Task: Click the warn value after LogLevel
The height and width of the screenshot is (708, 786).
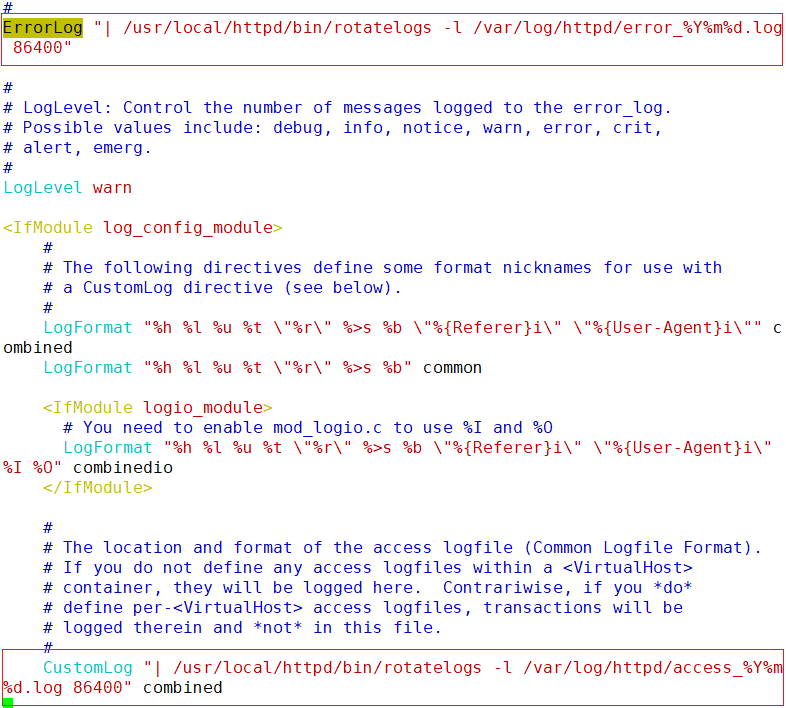Action: [x=112, y=188]
